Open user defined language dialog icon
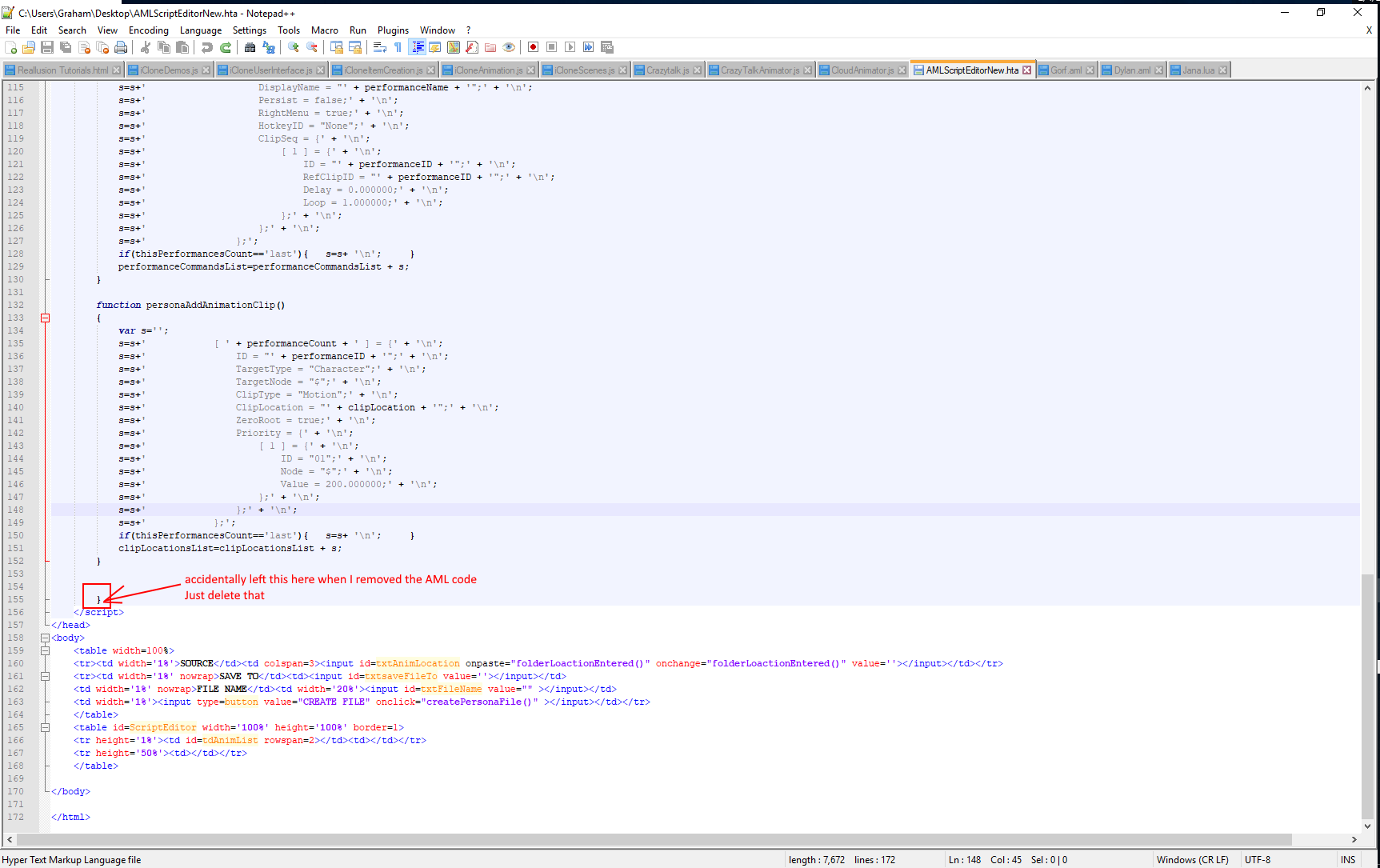1380x868 pixels. point(435,48)
